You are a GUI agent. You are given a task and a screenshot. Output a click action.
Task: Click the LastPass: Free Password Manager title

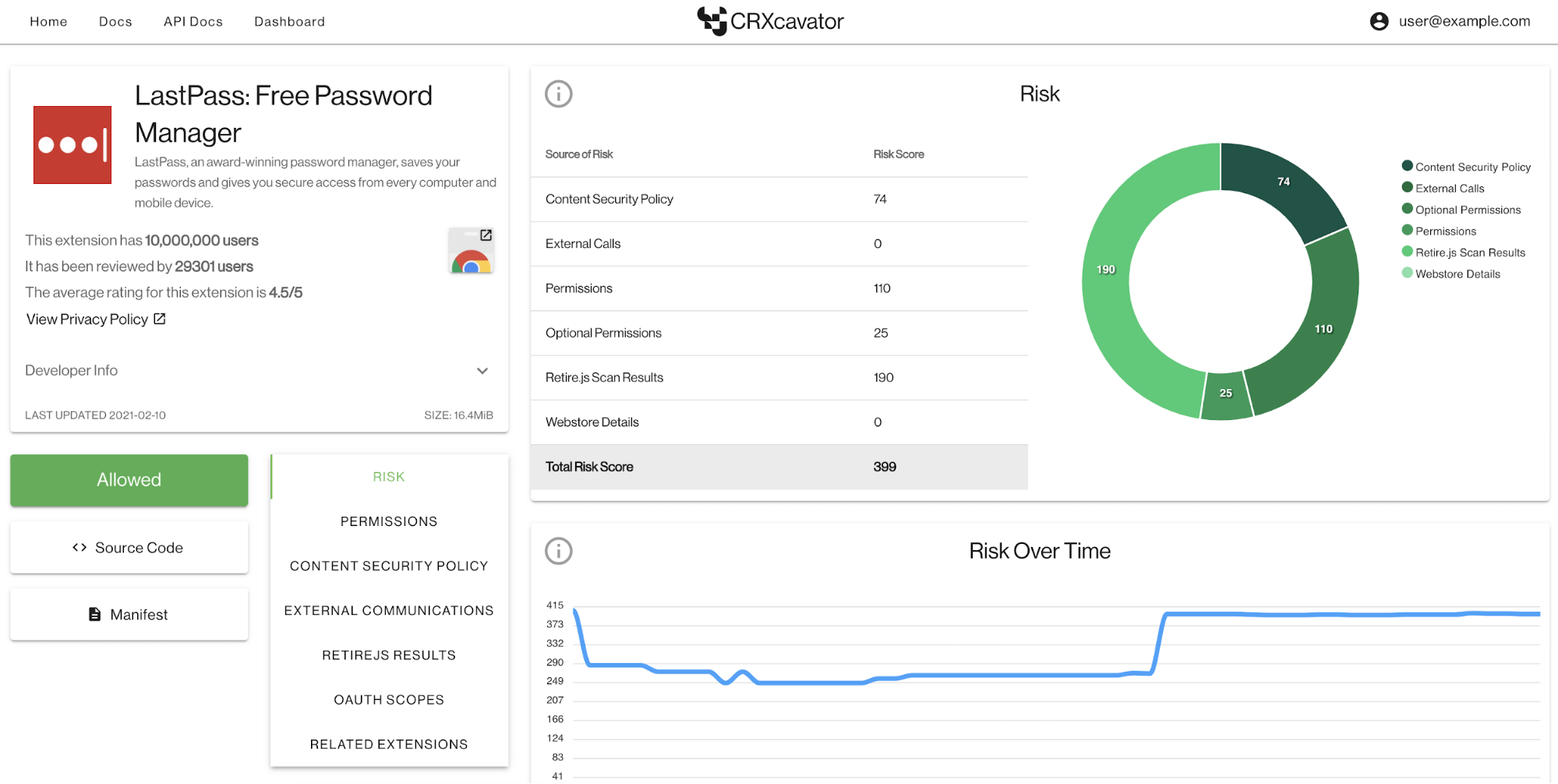(284, 114)
